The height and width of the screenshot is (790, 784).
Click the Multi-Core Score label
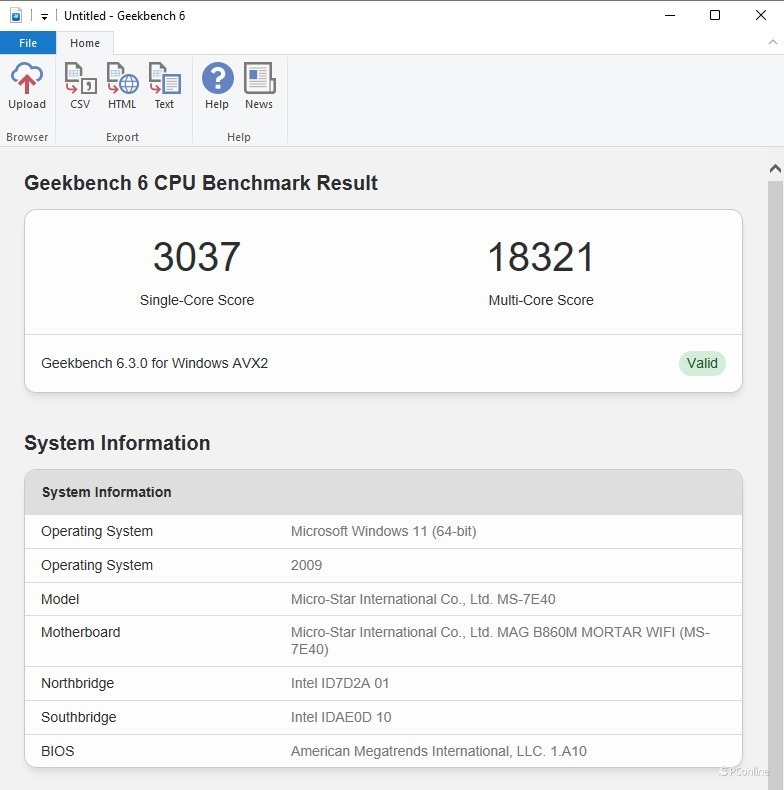click(541, 300)
